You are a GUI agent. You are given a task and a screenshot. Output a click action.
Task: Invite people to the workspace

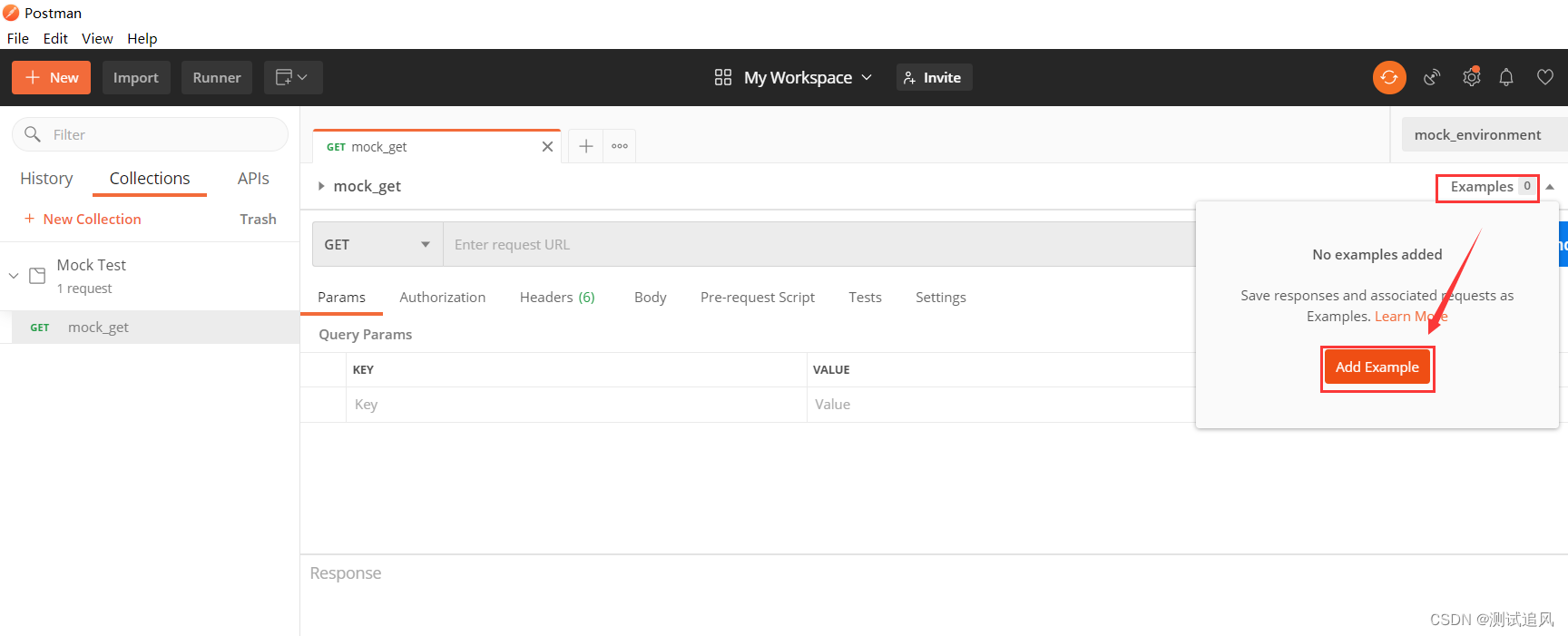934,78
